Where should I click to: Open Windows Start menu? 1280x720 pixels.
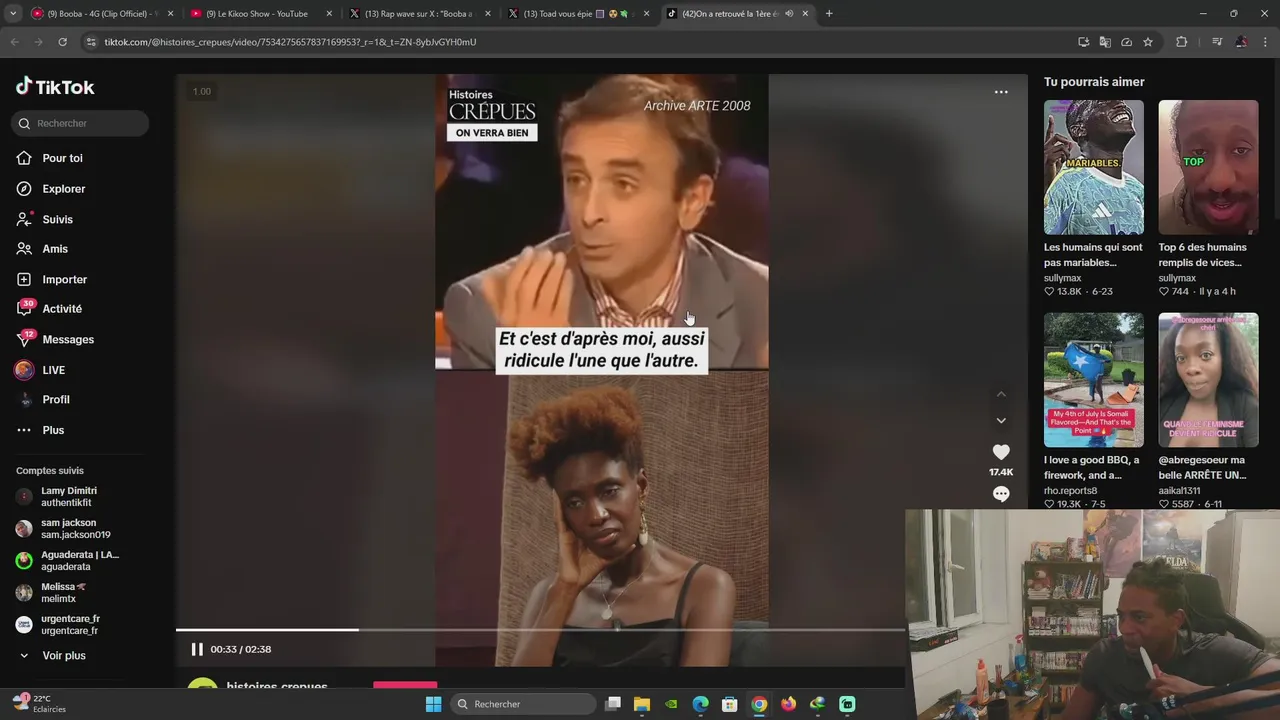[433, 704]
